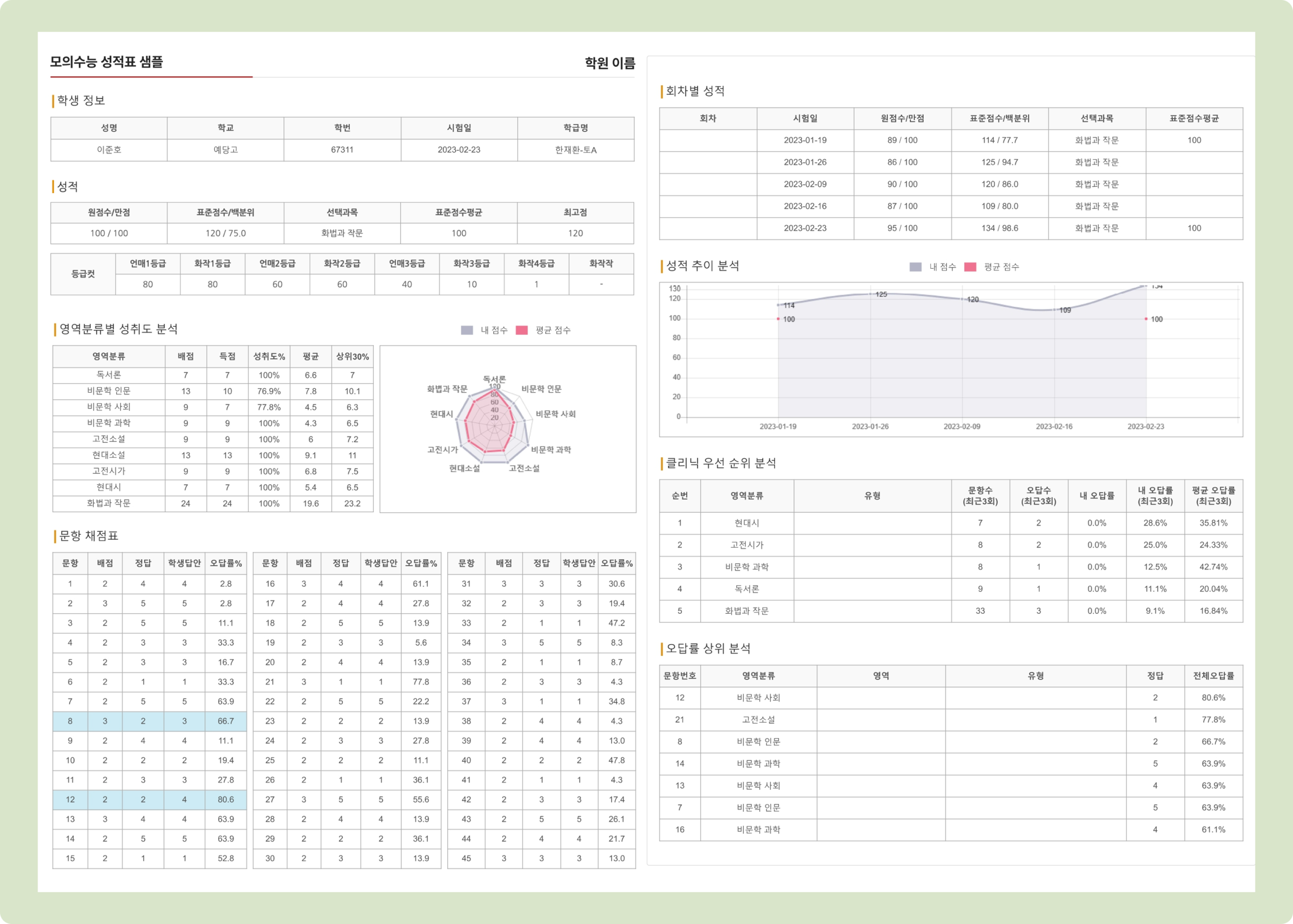Click the 최고점 column header
Image resolution: width=1293 pixels, height=924 pixels.
(x=575, y=212)
